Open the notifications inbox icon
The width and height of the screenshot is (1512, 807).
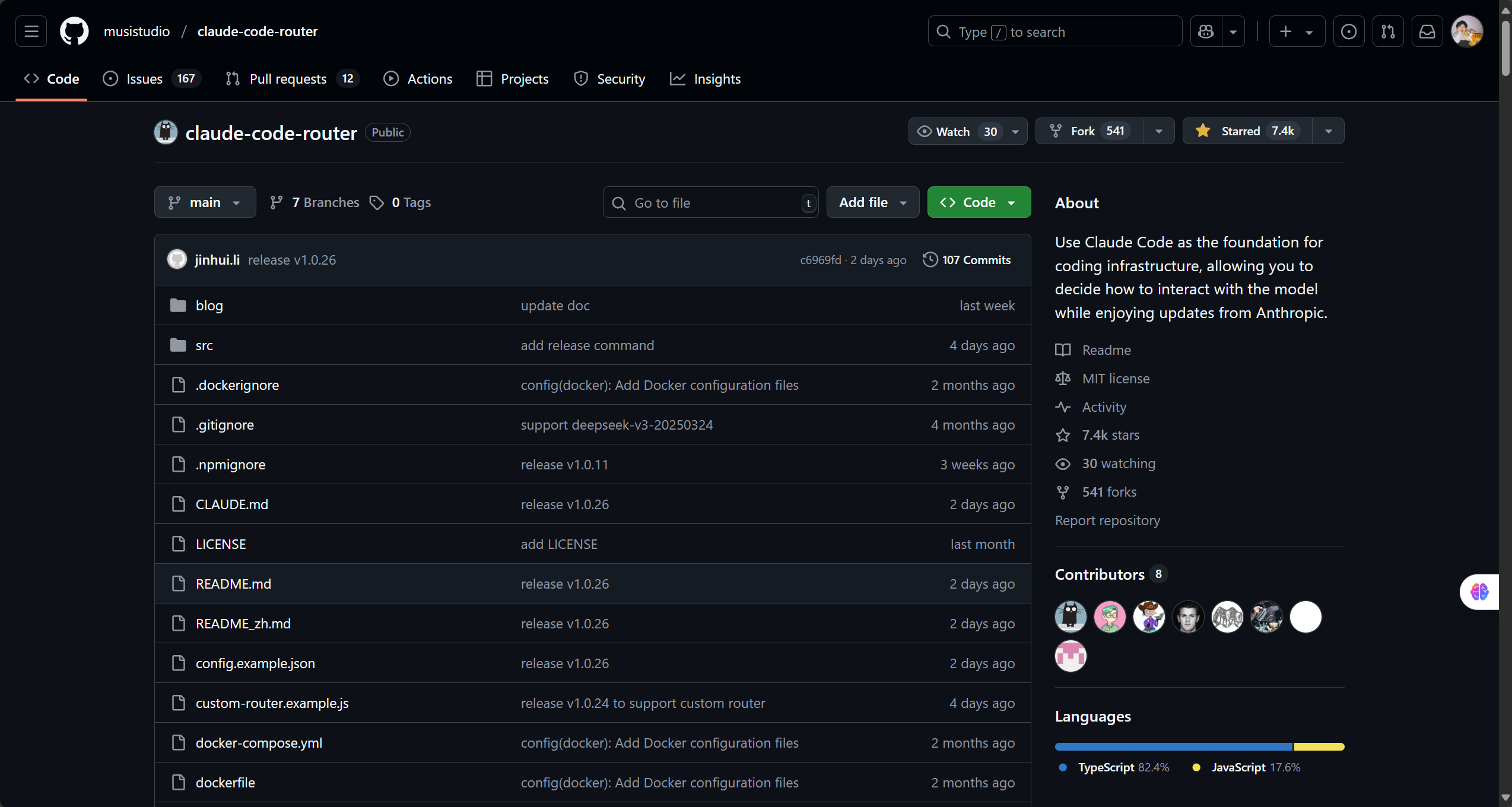pos(1427,31)
